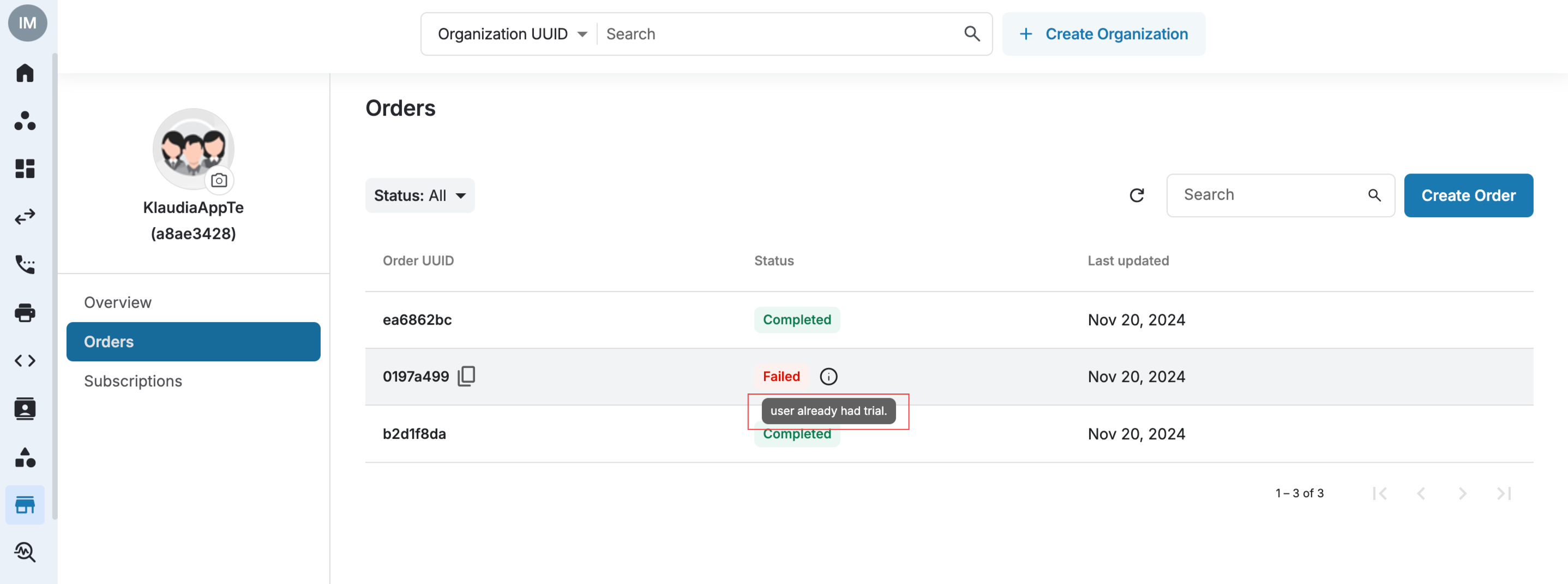Viewport: 1568px width, 584px height.
Task: Open the Status: All filter dropdown
Action: 420,195
